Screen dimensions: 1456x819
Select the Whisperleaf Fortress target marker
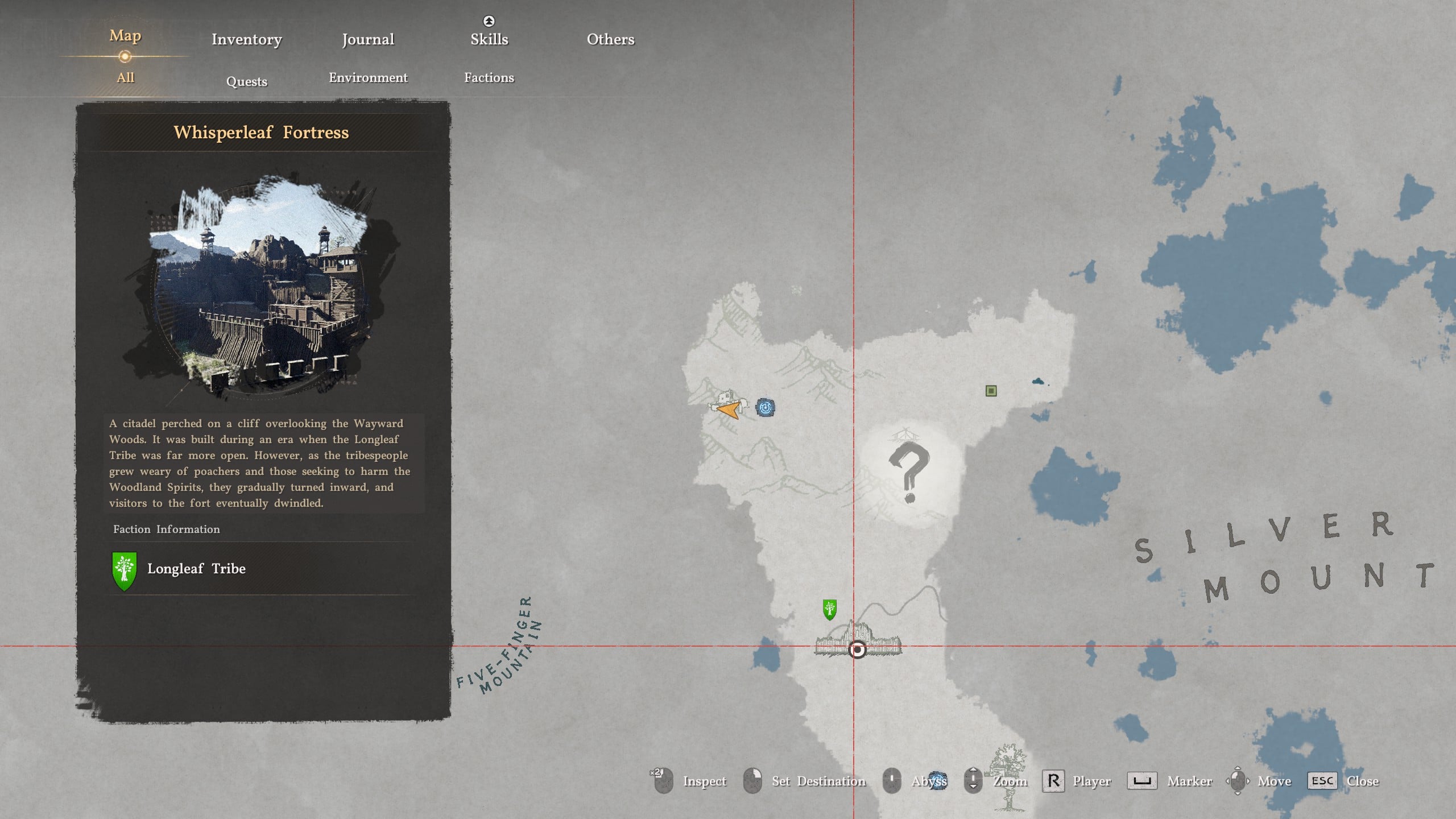coord(857,650)
